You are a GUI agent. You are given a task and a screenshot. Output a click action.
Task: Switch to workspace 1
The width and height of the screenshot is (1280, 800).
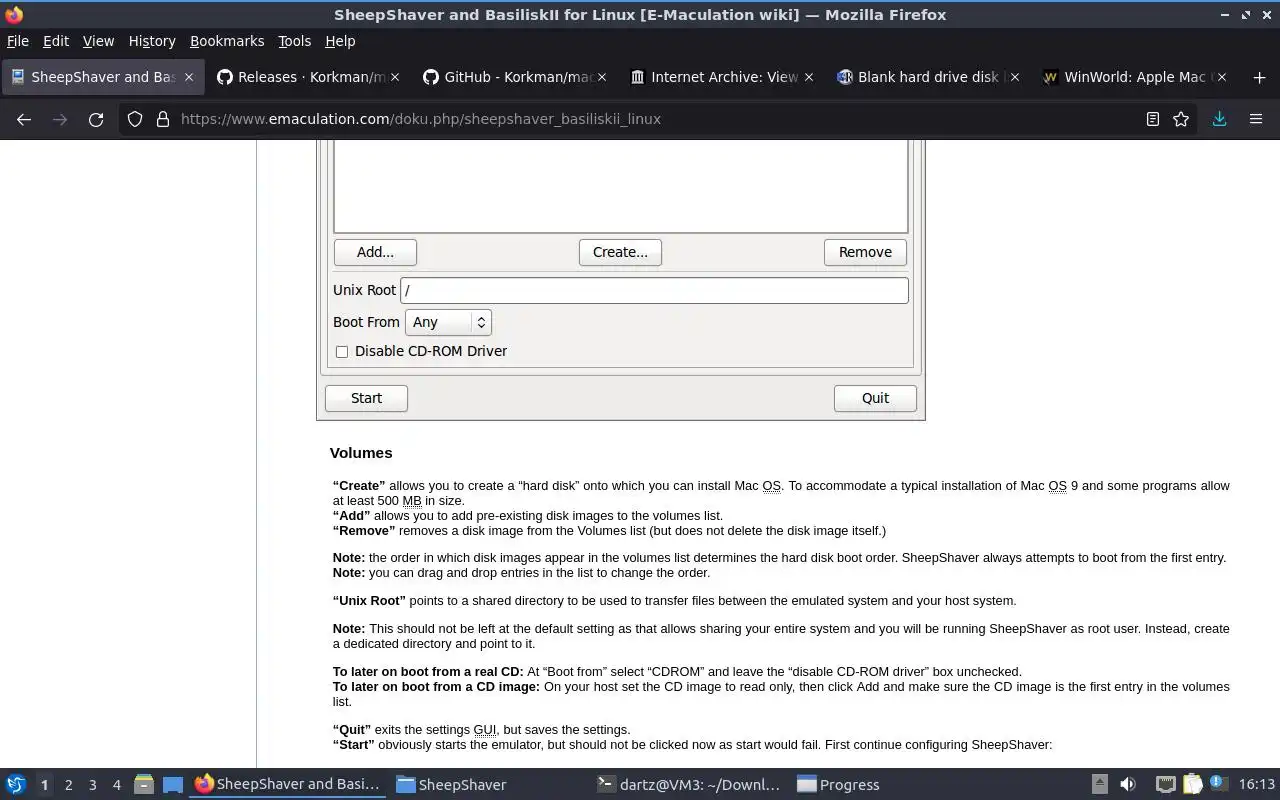click(x=44, y=785)
